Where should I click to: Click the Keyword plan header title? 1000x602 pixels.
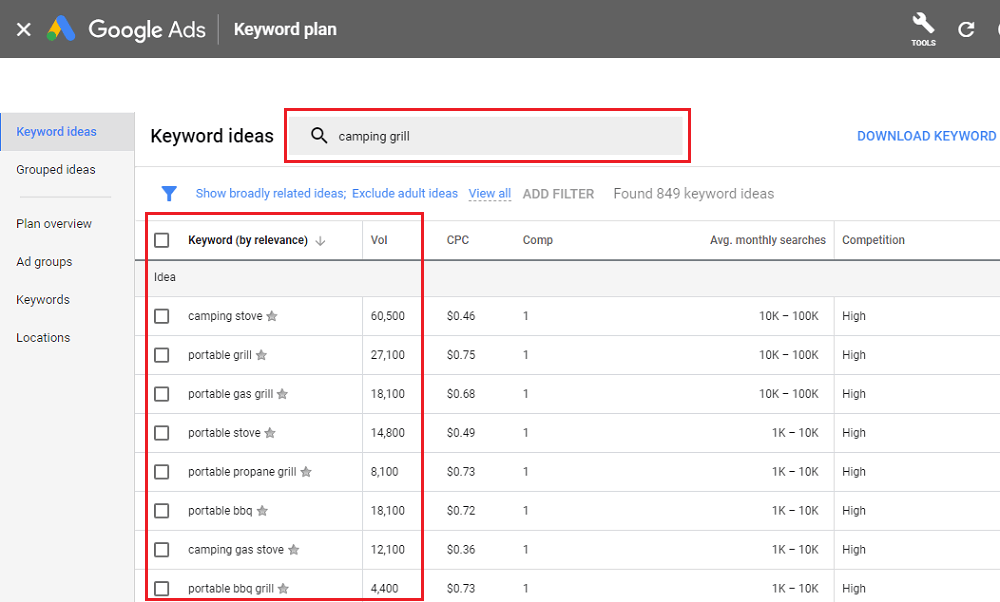[285, 29]
